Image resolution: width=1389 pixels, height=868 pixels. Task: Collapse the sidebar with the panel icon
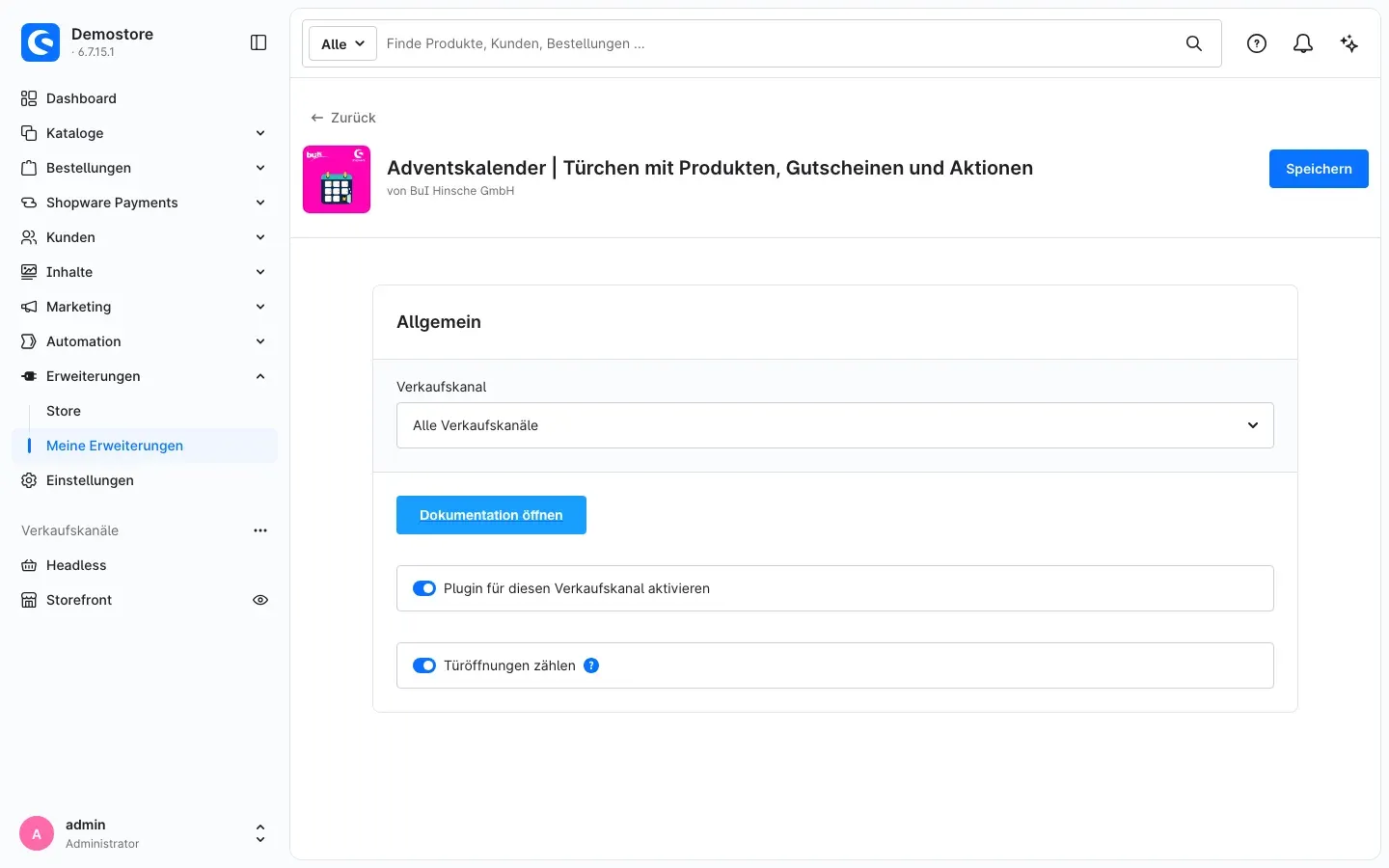[x=259, y=42]
